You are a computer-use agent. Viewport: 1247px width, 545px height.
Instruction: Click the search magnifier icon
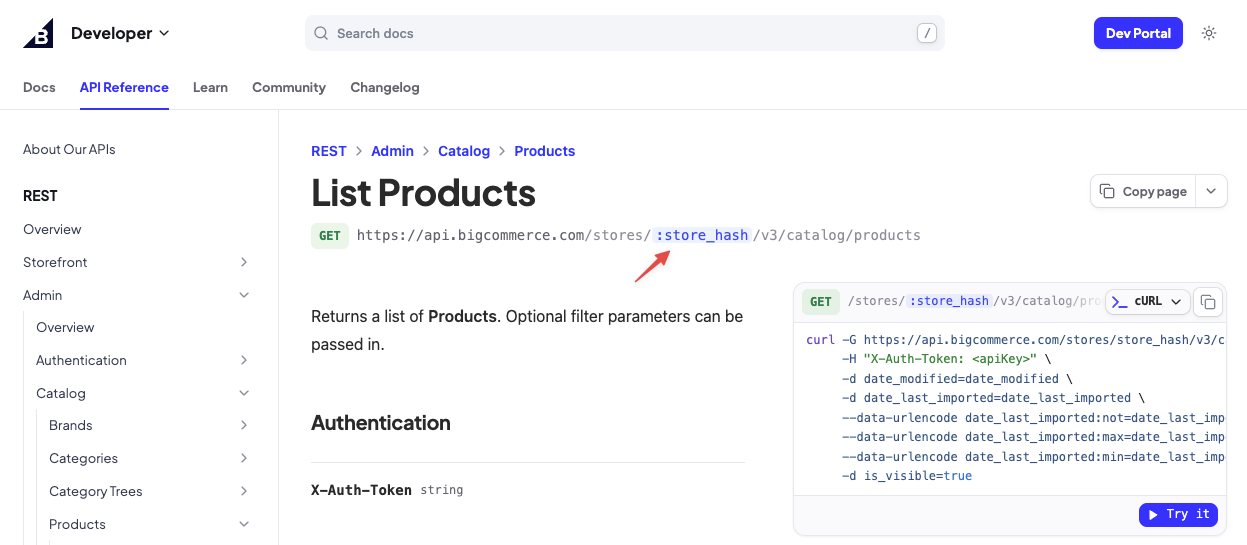(321, 33)
